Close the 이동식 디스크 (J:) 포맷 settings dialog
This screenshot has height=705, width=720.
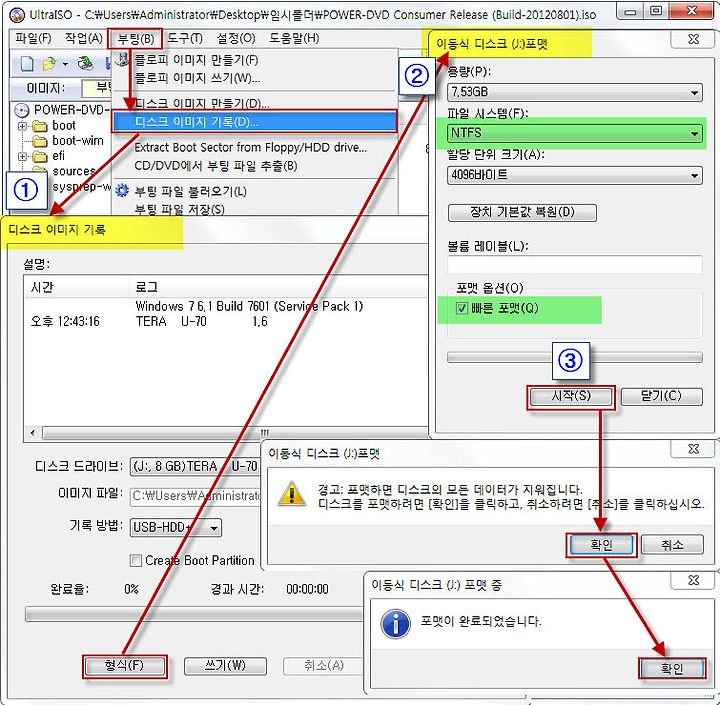click(x=693, y=39)
